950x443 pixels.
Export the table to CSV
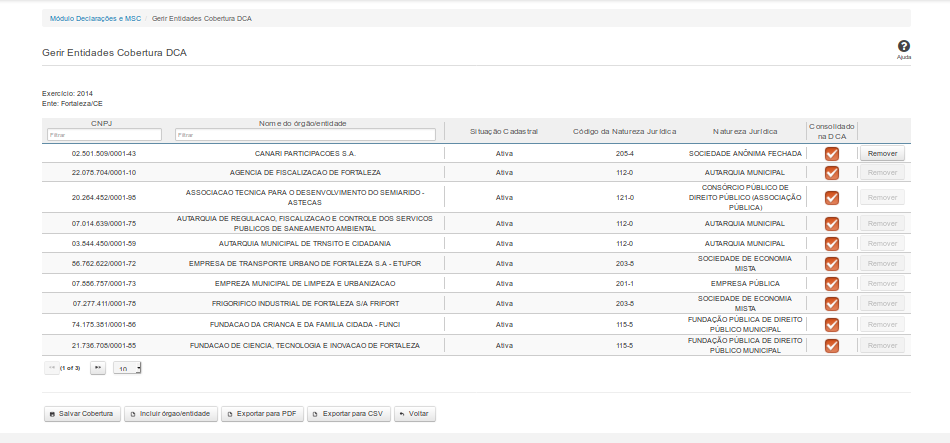pos(348,413)
